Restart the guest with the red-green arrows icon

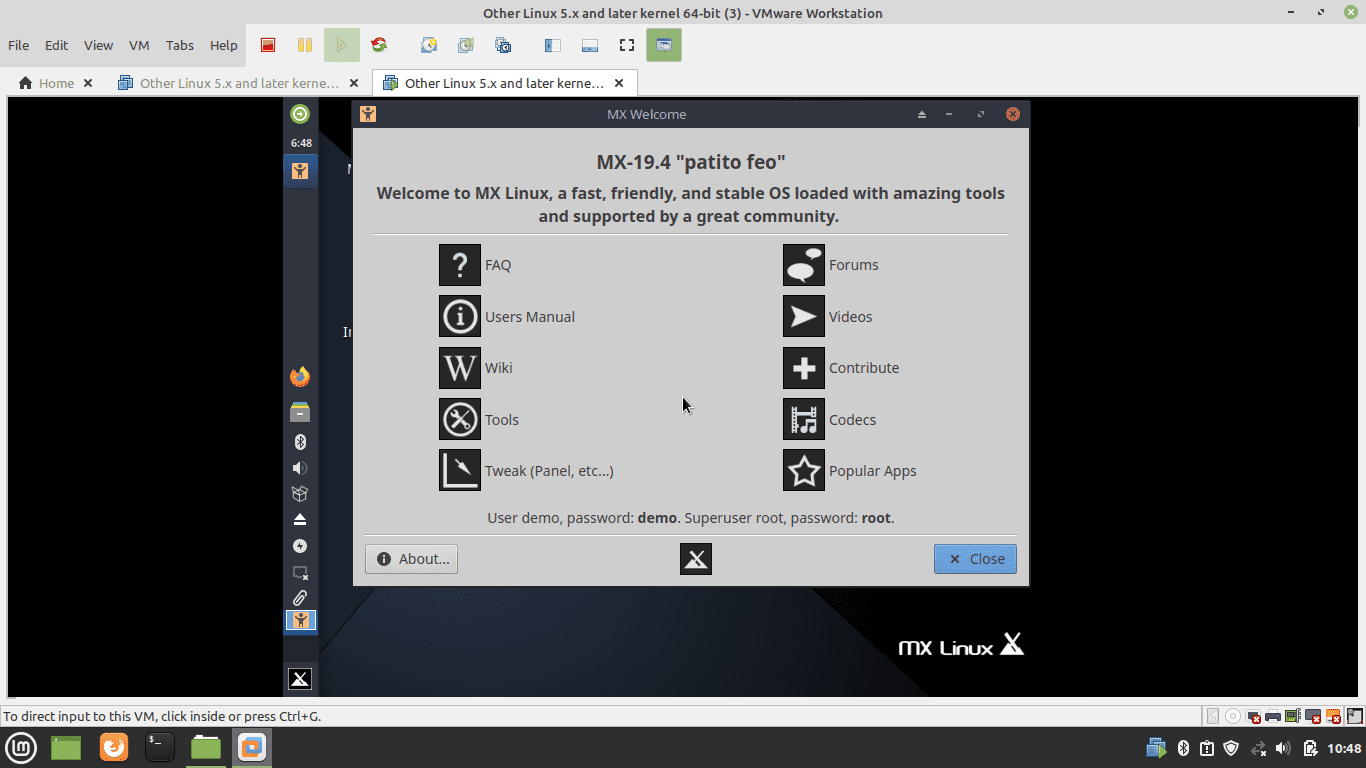click(x=378, y=45)
